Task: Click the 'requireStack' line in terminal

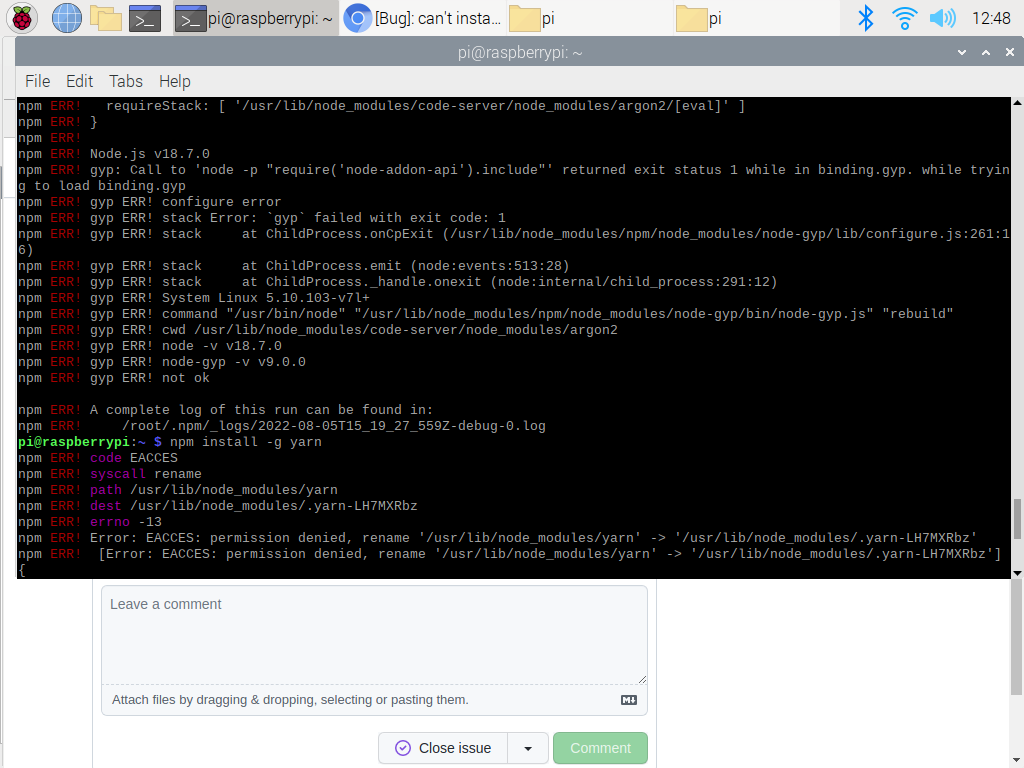Action: (x=425, y=106)
